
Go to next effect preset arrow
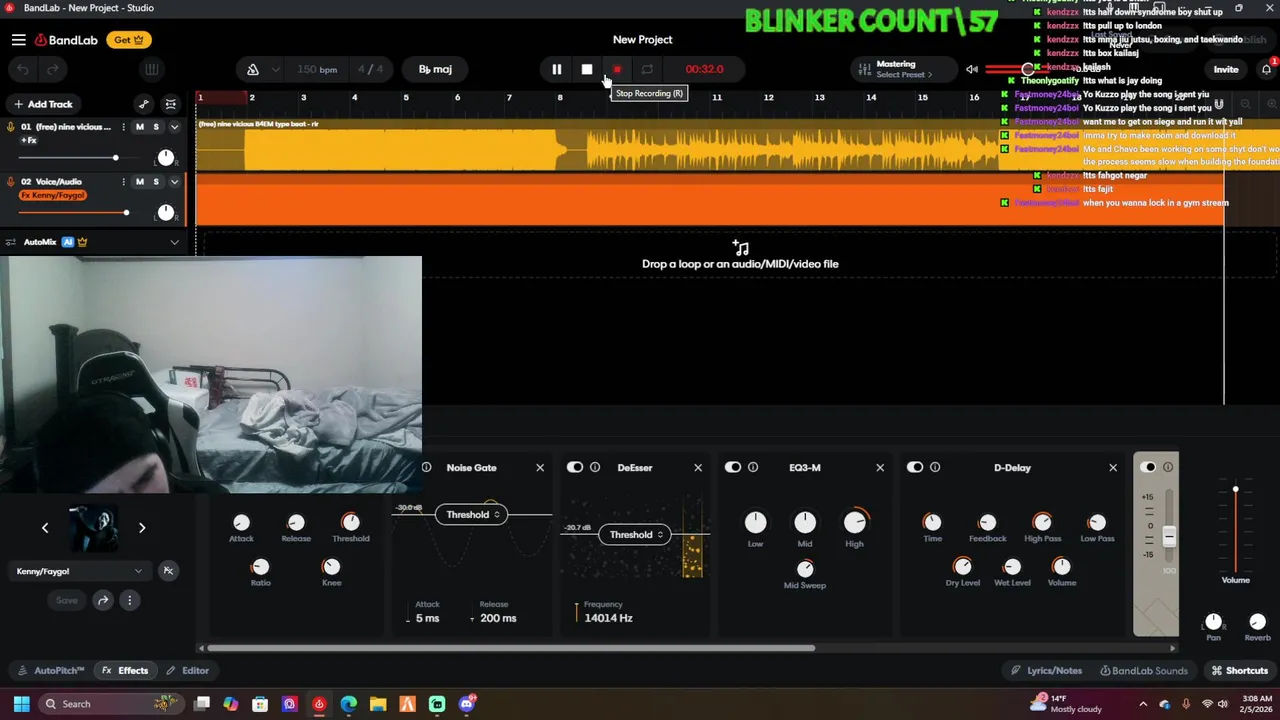pos(142,528)
